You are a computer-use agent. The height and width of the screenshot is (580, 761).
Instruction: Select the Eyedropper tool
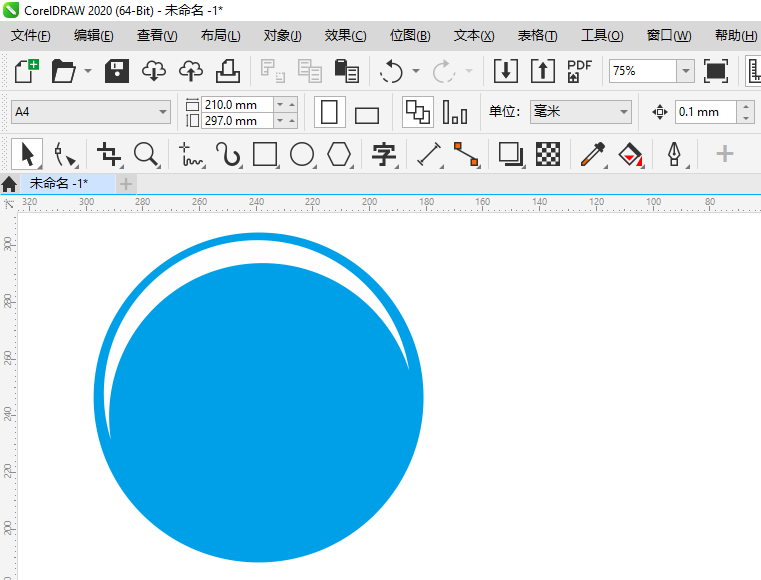[x=593, y=154]
